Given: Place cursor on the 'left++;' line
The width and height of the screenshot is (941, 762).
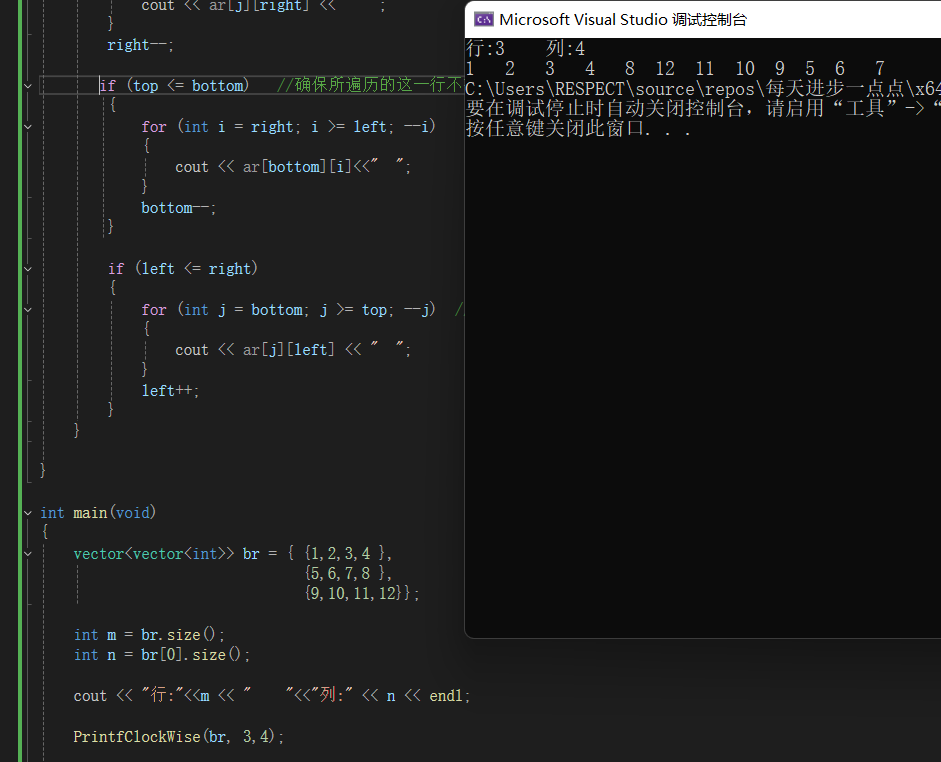Looking at the screenshot, I should click(x=170, y=391).
